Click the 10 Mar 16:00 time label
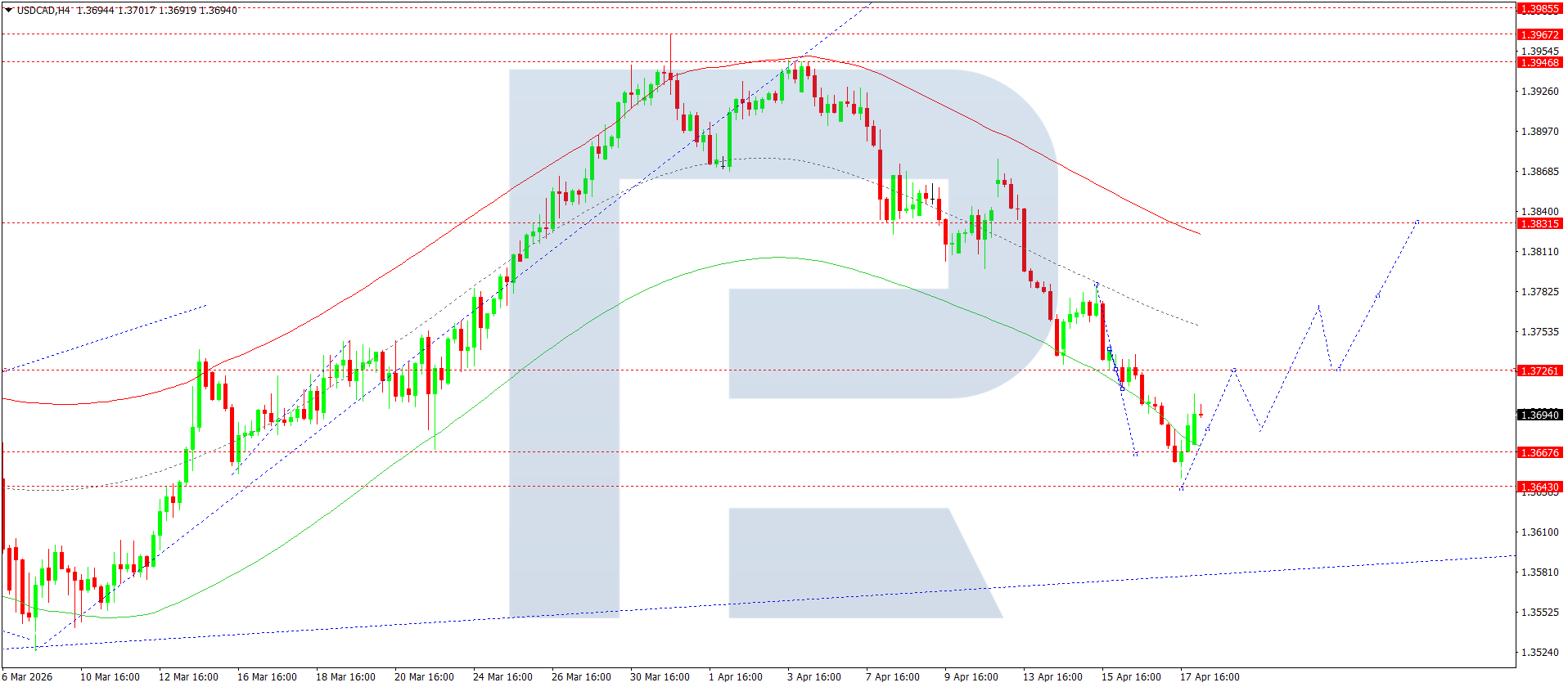 tap(110, 677)
